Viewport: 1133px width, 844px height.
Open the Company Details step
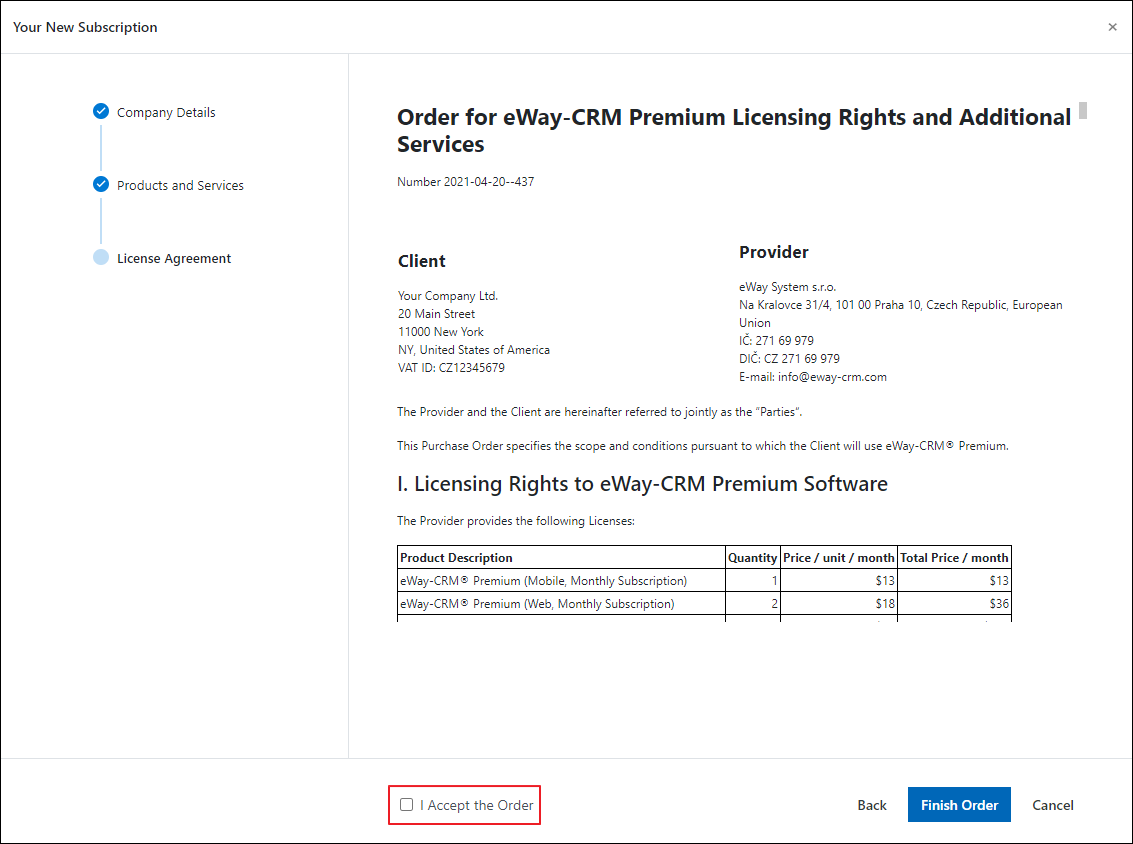pos(166,112)
